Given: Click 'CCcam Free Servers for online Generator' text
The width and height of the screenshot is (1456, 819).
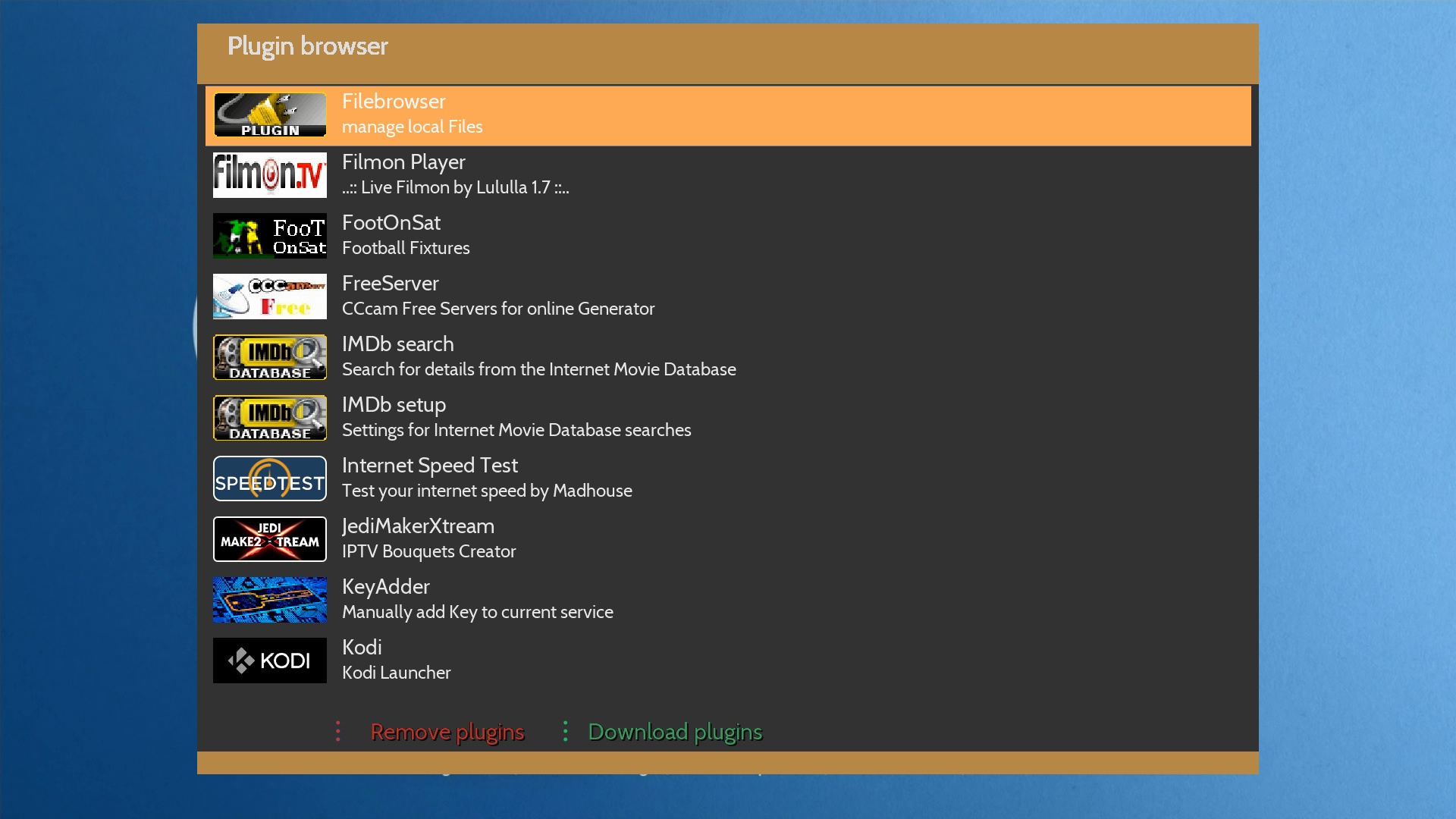Looking at the screenshot, I should [x=498, y=309].
